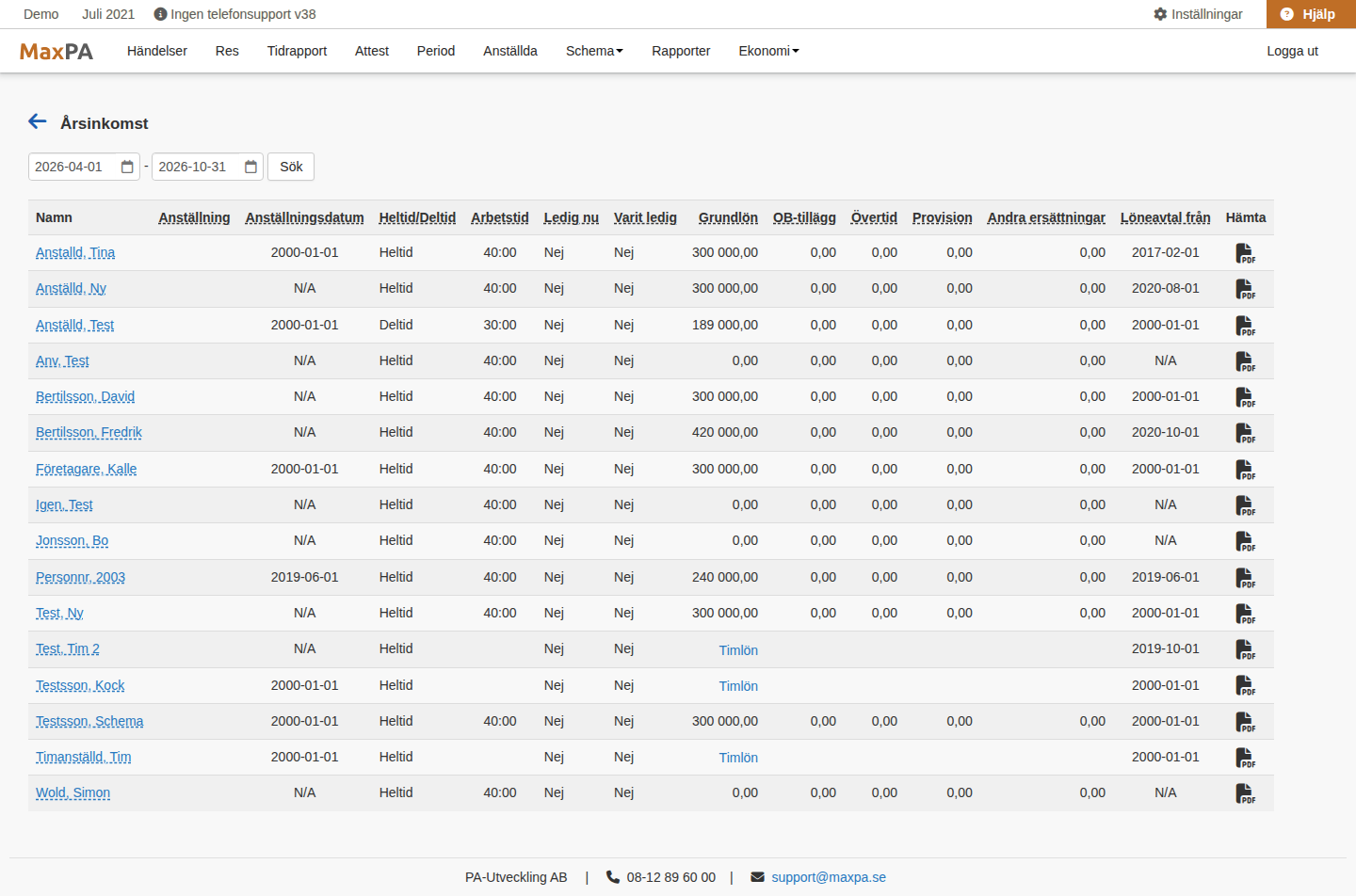The height and width of the screenshot is (896, 1356).
Task: Open the Rapporter page
Action: click(x=681, y=51)
